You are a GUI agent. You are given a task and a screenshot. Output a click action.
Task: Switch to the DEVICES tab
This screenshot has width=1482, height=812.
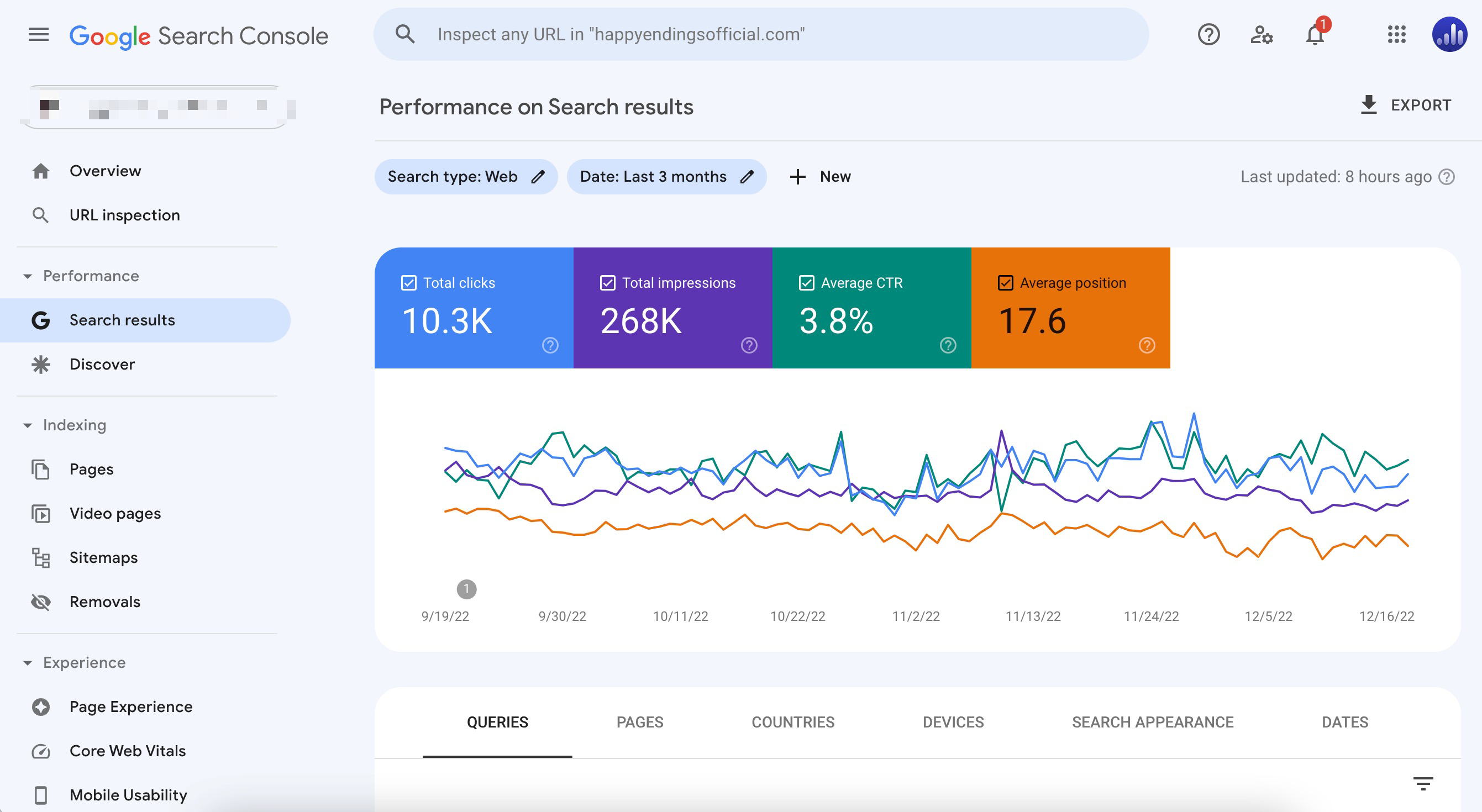click(x=953, y=723)
